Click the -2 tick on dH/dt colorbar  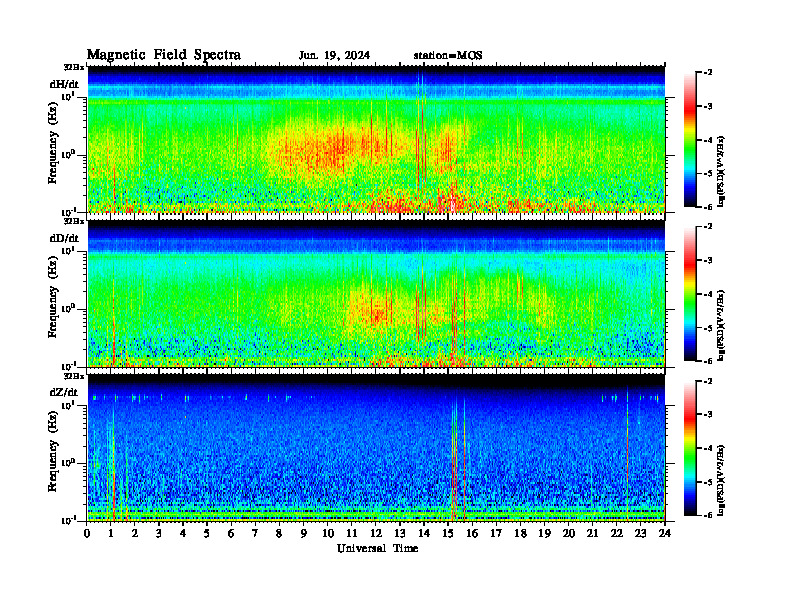708,73
